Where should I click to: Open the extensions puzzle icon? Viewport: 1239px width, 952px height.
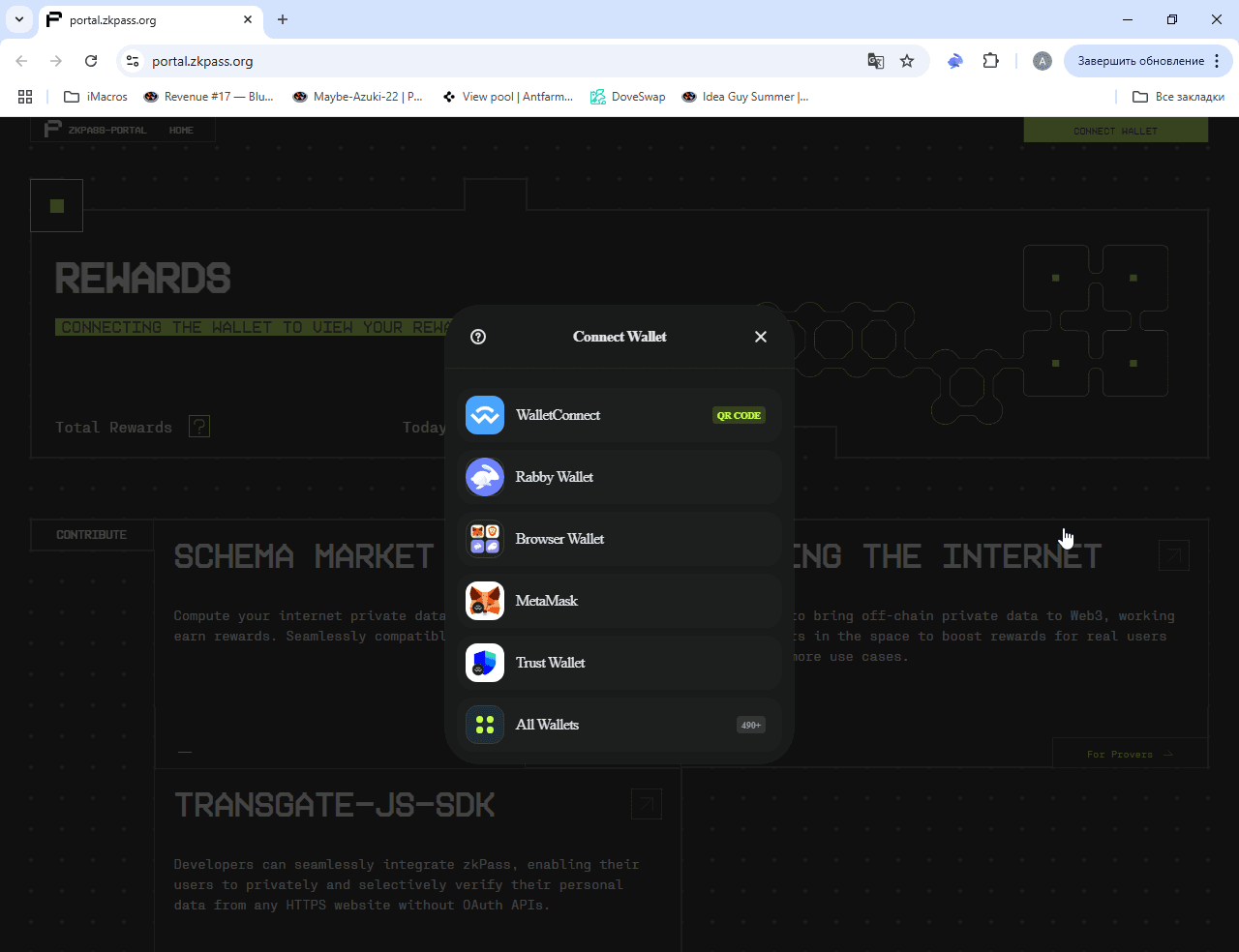(990, 61)
